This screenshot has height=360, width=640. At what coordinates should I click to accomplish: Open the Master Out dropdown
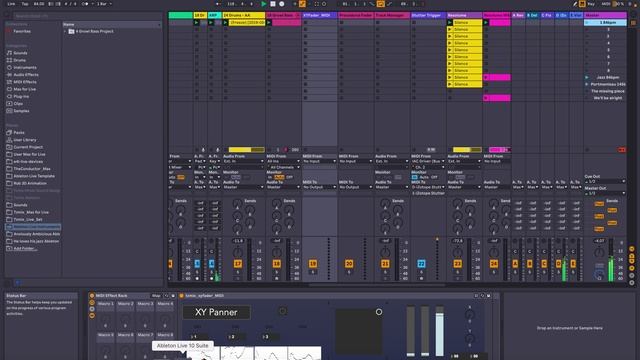605,193
